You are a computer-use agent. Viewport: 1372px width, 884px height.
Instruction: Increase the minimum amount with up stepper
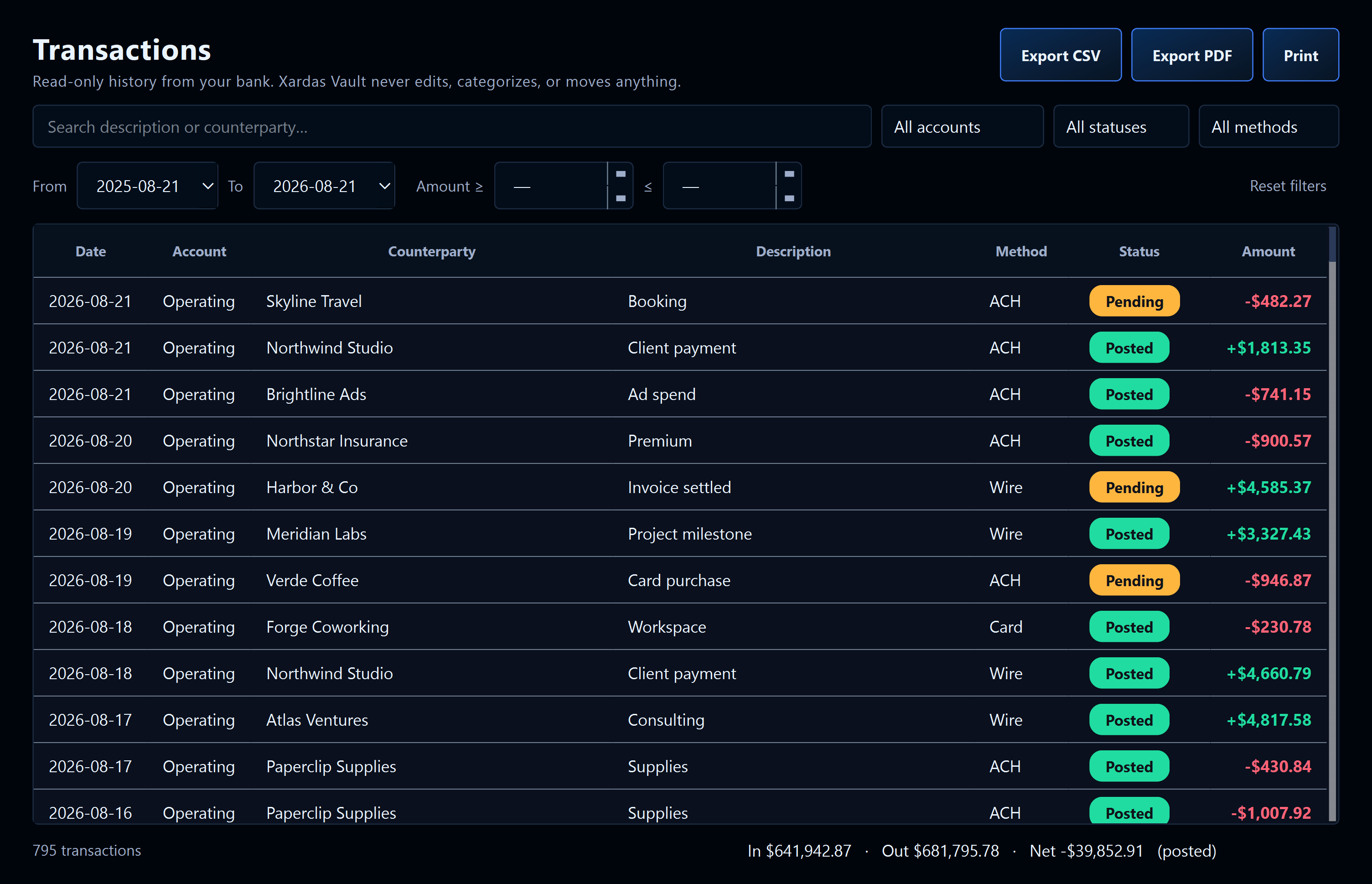(x=620, y=174)
